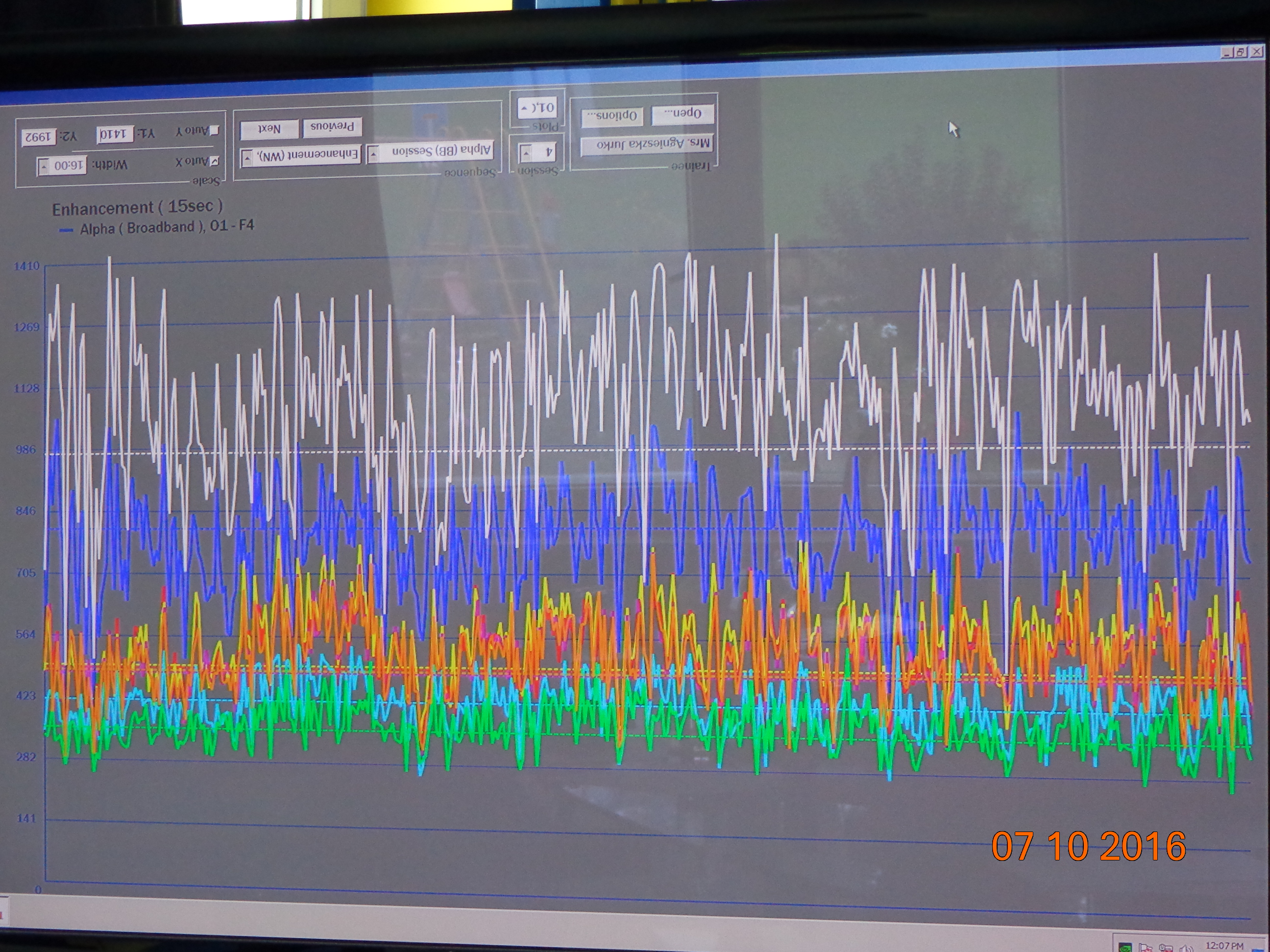Click the Previous button

tap(332, 127)
